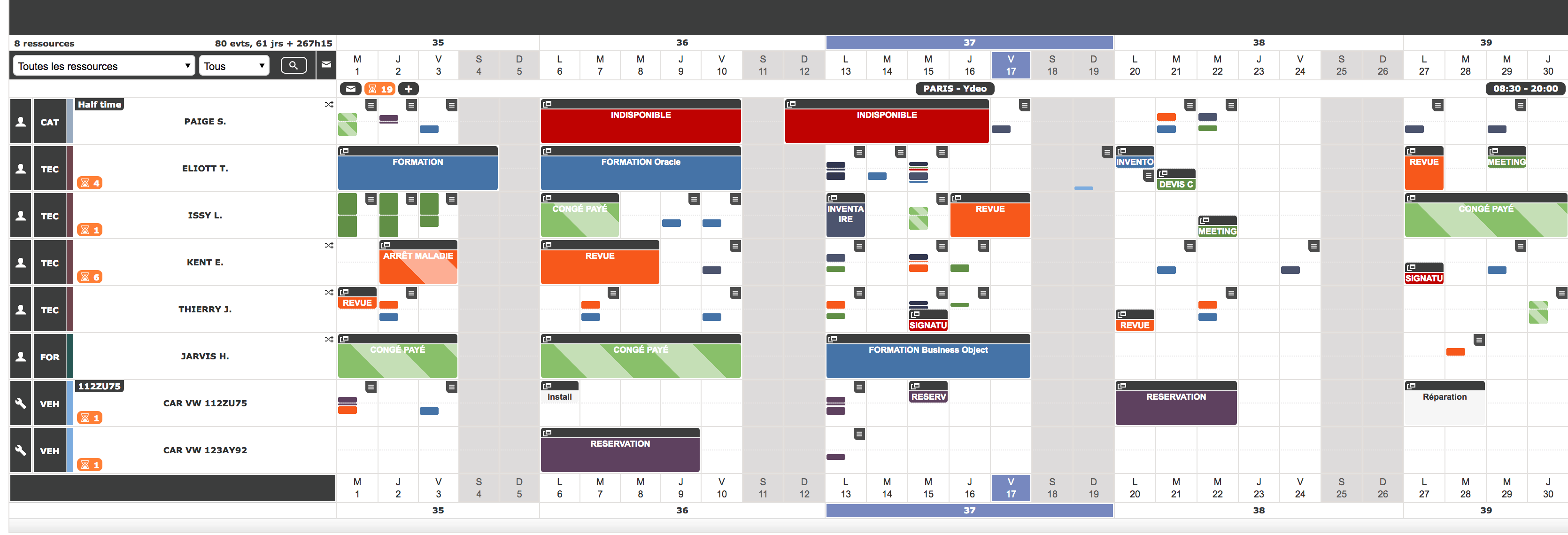This screenshot has width=1568, height=535.
Task: Click the person profile icon for CAT
Action: (20, 120)
